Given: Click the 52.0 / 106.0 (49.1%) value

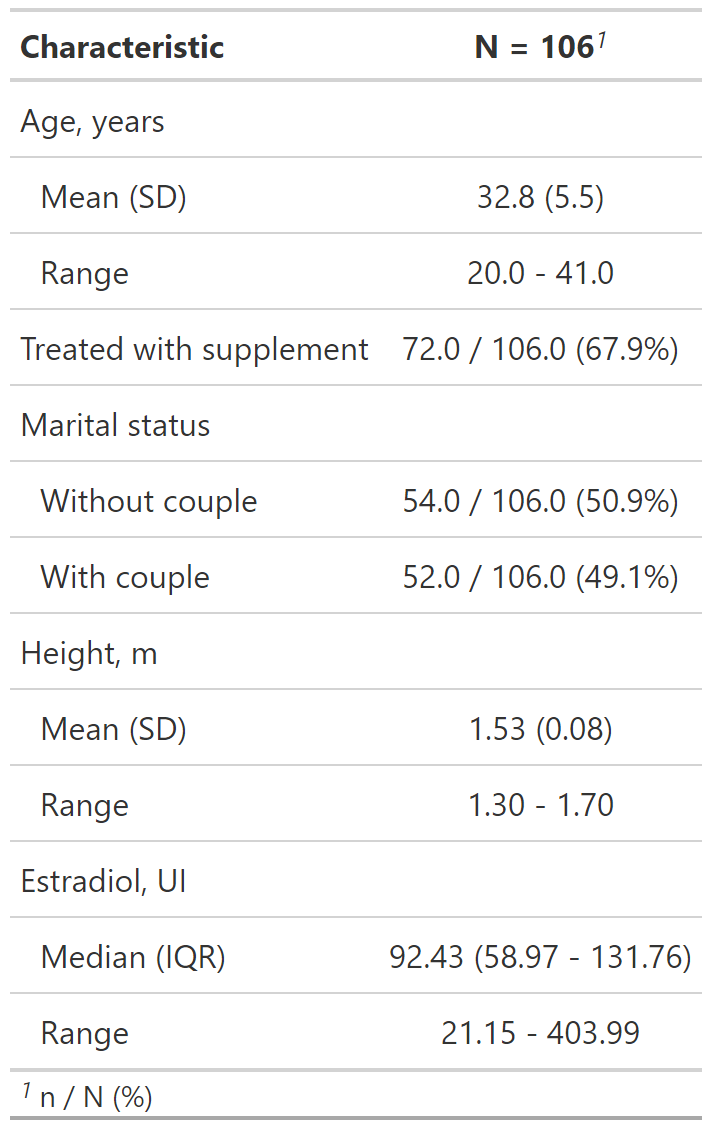Looking at the screenshot, I should coord(540,577).
